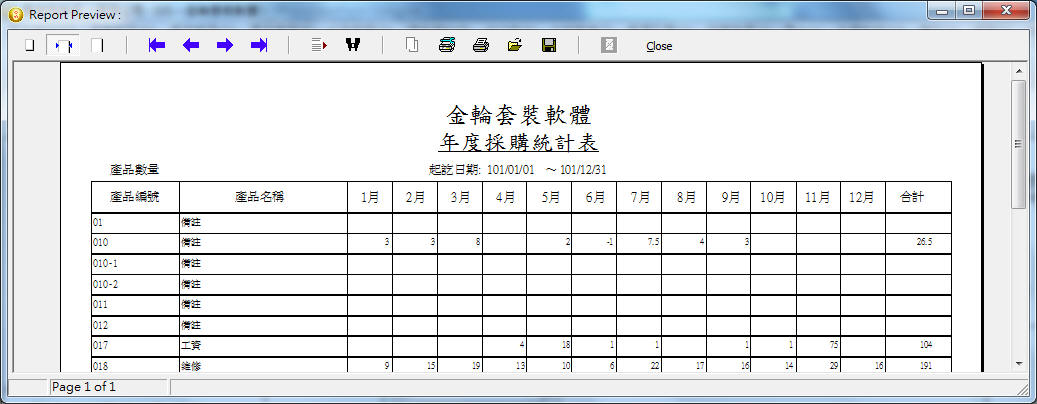1037x404 pixels.
Task: Click the greyed-out stop icon
Action: (608, 45)
